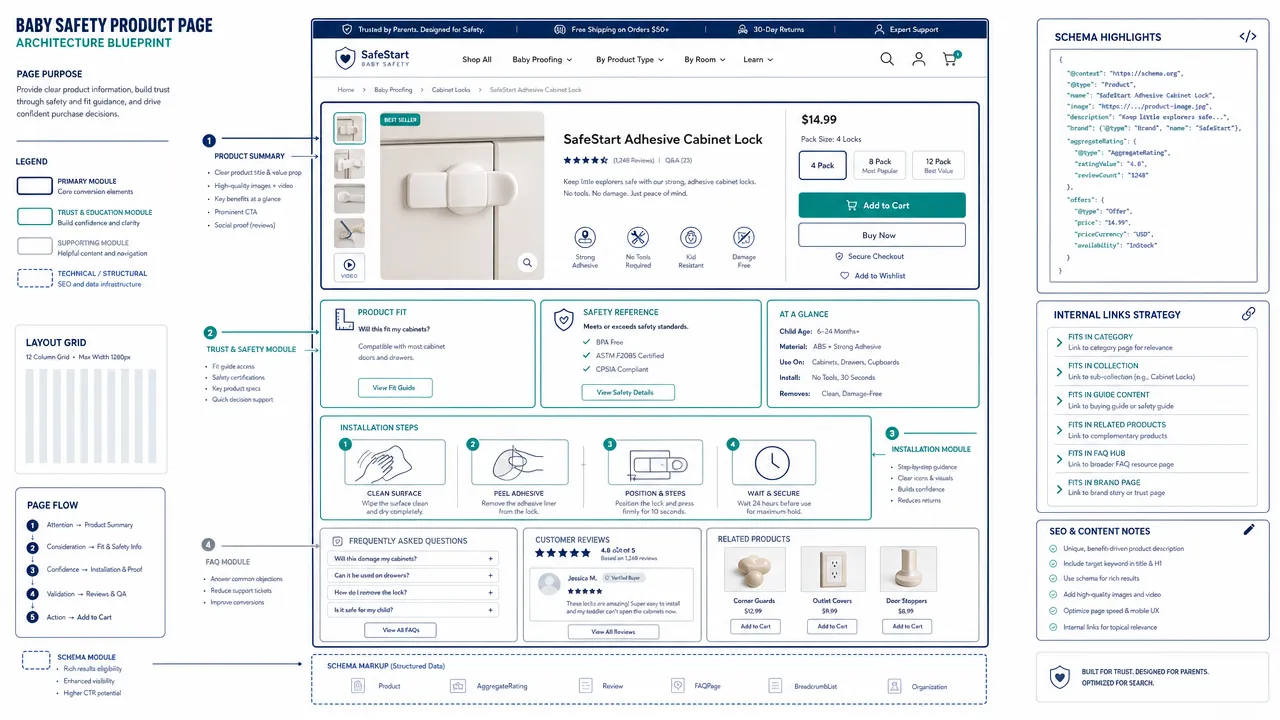Open the Baby Proofing dropdown menu
This screenshot has width=1280, height=720.
pos(542,60)
